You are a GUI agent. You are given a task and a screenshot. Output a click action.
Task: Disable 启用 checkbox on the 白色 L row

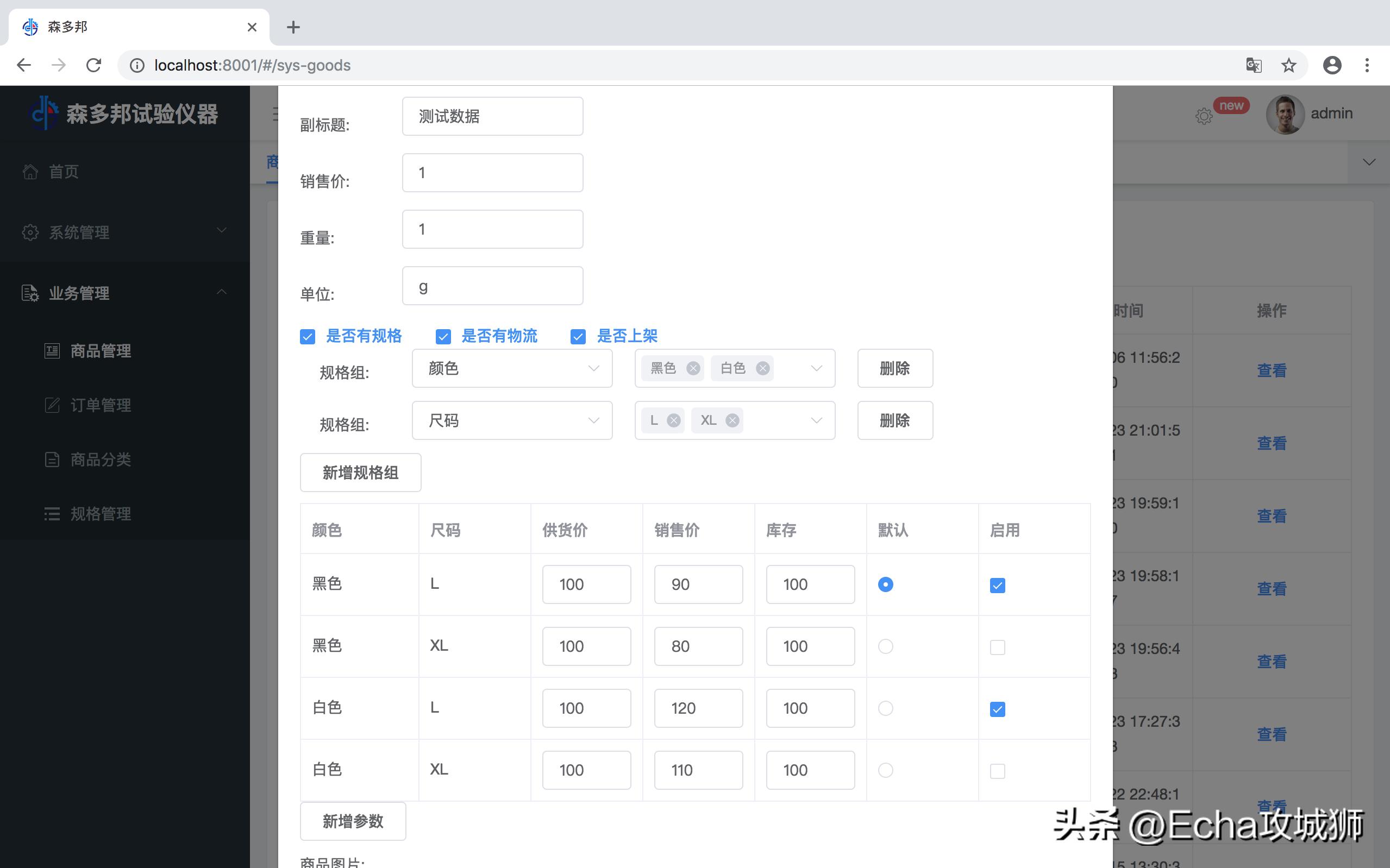(x=998, y=709)
